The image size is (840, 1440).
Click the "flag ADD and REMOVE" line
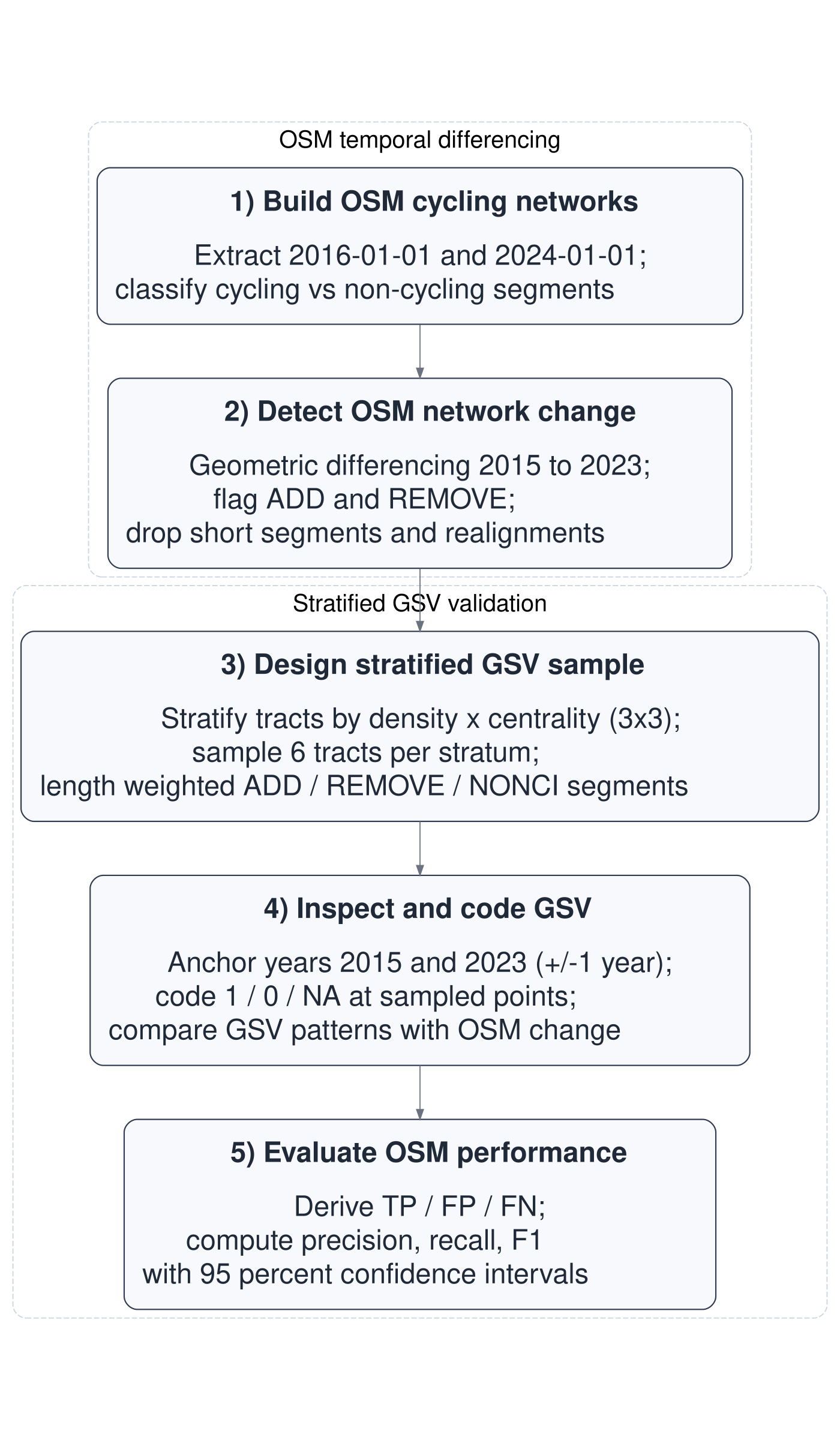tap(364, 499)
